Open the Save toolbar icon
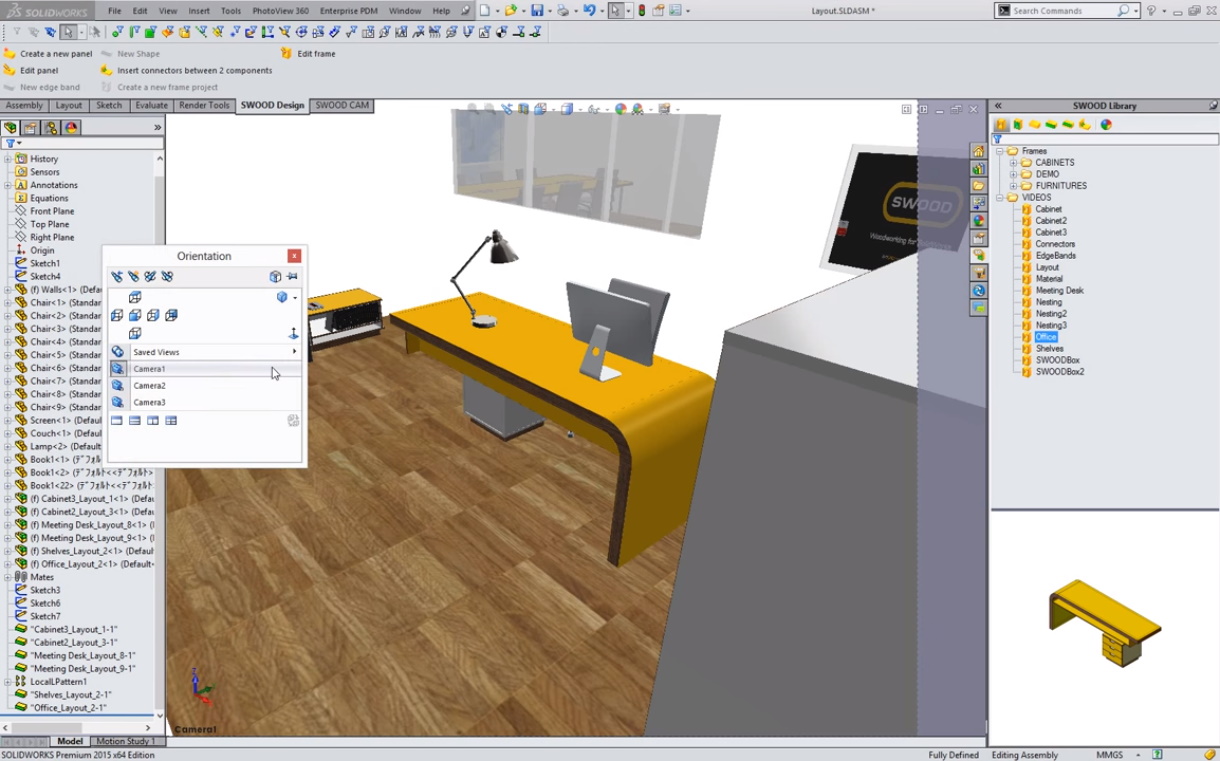This screenshot has height=761, width=1220. coord(537,11)
